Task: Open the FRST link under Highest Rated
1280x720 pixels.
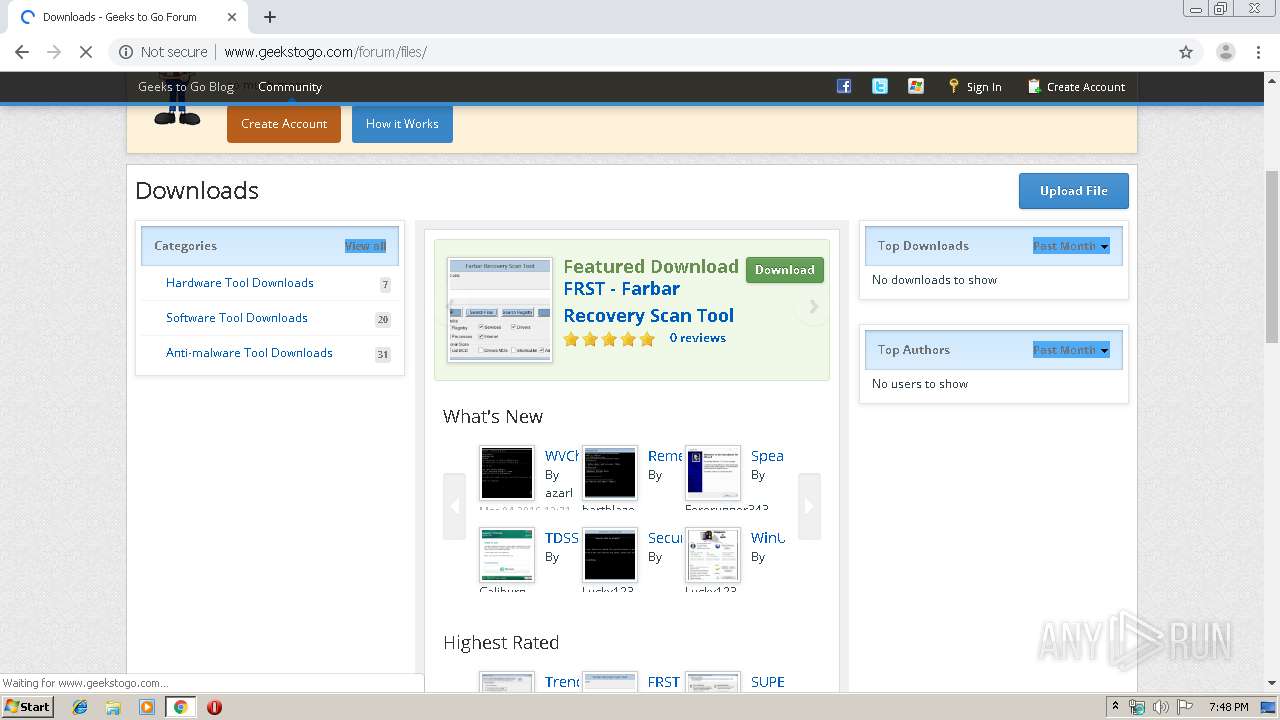Action: click(x=663, y=682)
